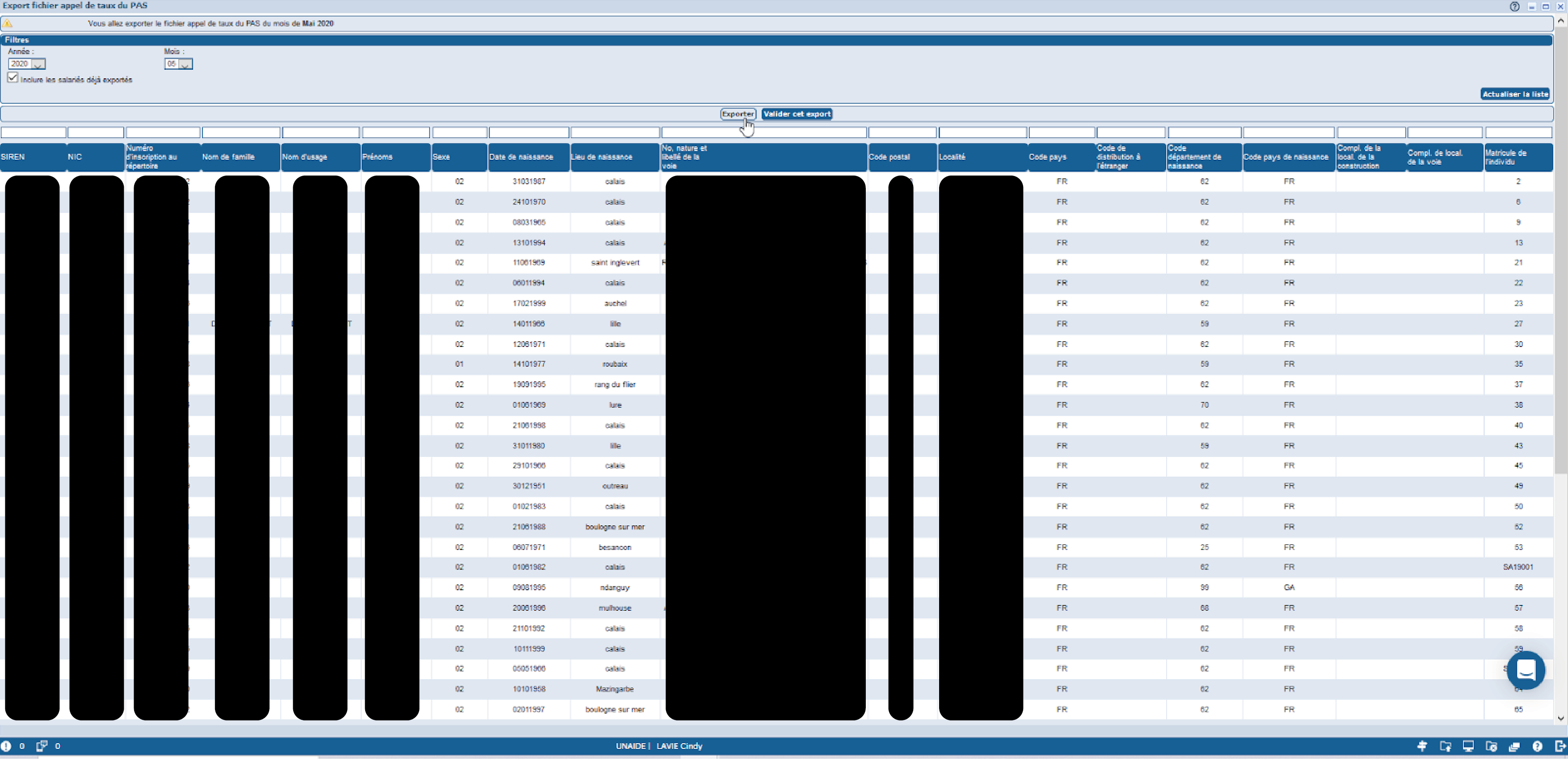Click 'Valider cet export' button
This screenshot has height=761, width=1568.
point(797,114)
